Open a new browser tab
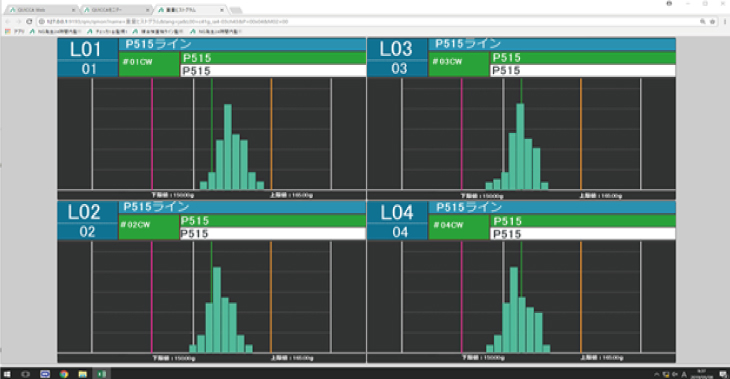The height and width of the screenshot is (379, 730). 236,10
